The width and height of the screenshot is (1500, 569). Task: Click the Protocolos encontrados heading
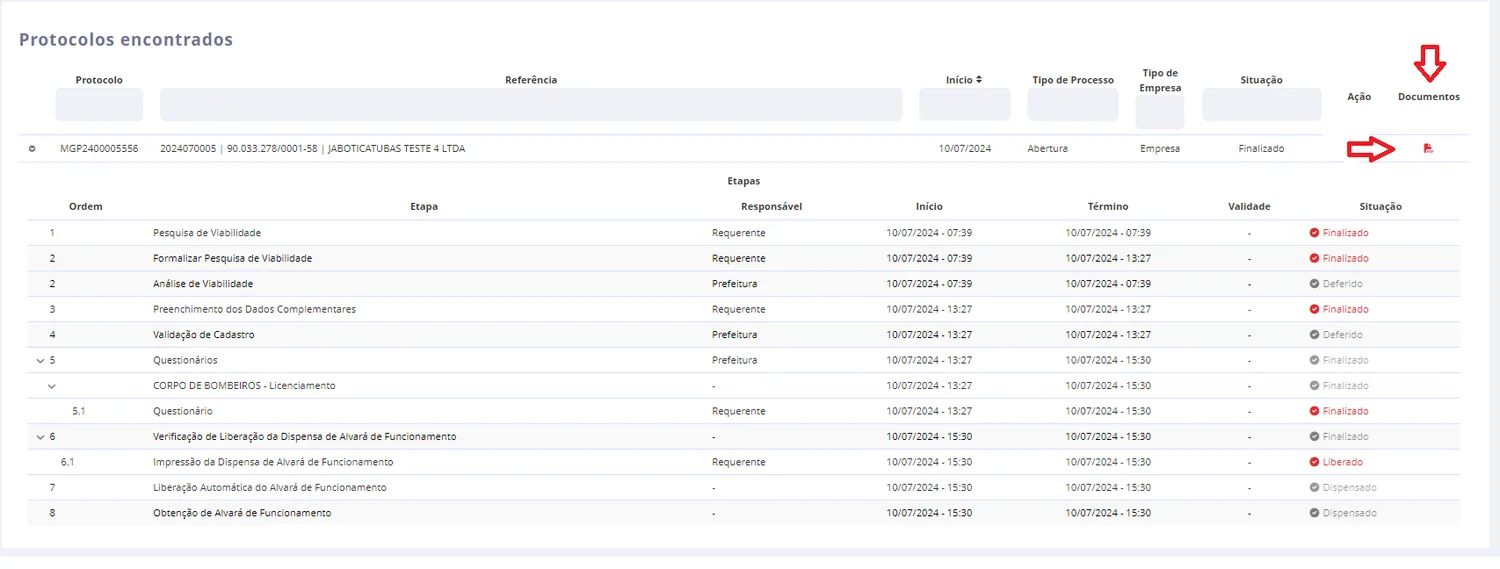point(126,40)
